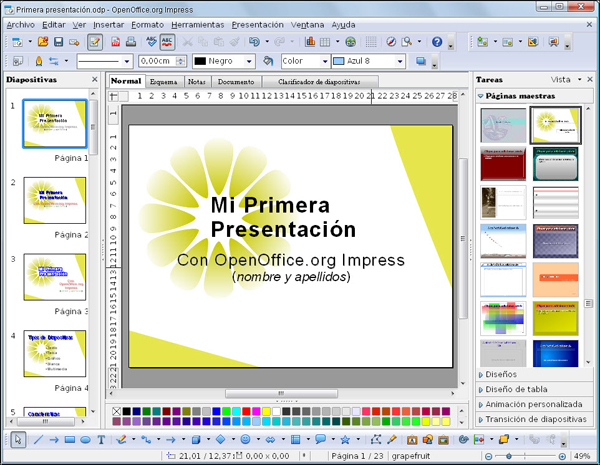This screenshot has height=465, width=600.
Task: Click the 49% zoom percentage
Action: pos(582,456)
